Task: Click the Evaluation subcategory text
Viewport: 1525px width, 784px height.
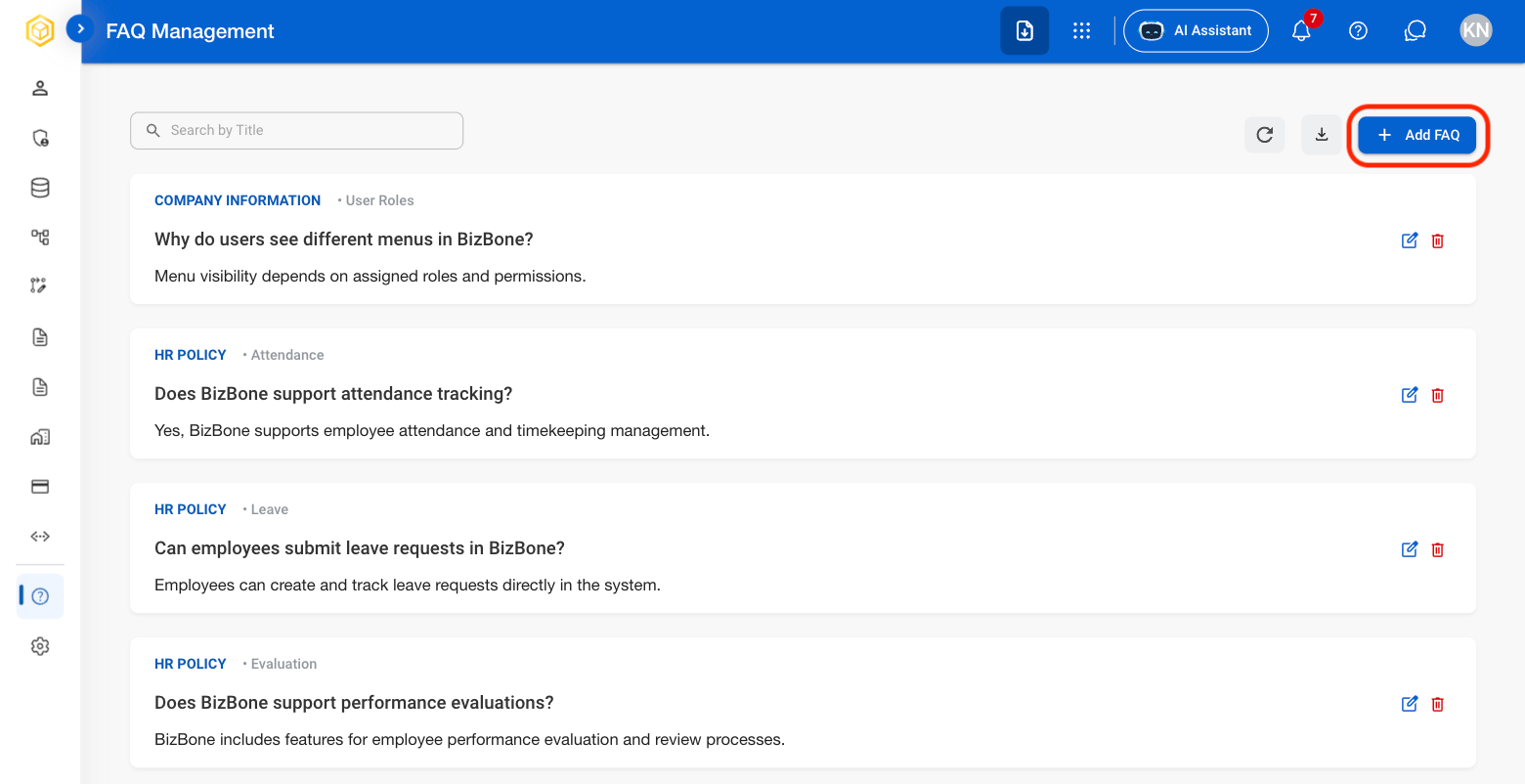Action: (x=283, y=664)
